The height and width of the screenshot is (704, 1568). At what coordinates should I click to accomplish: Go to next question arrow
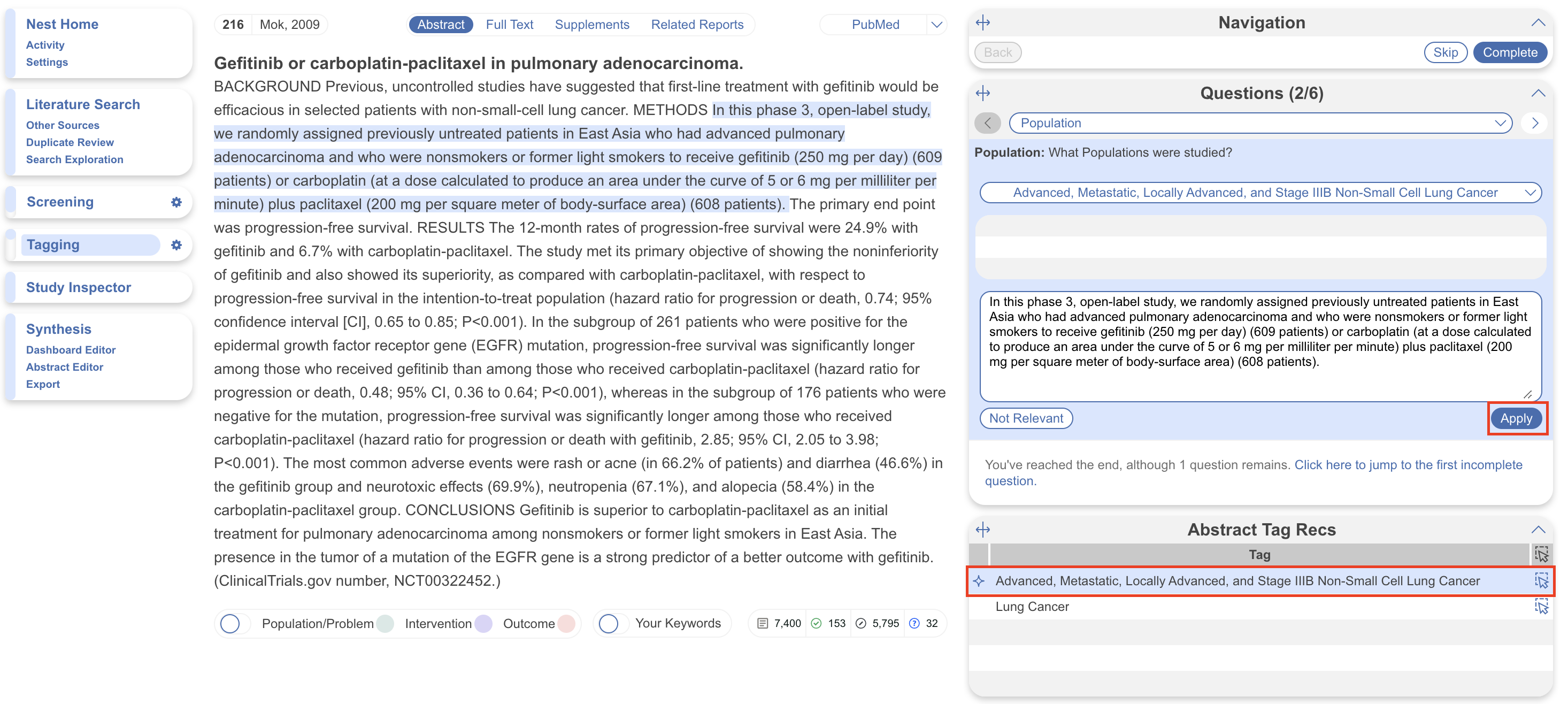[1534, 123]
